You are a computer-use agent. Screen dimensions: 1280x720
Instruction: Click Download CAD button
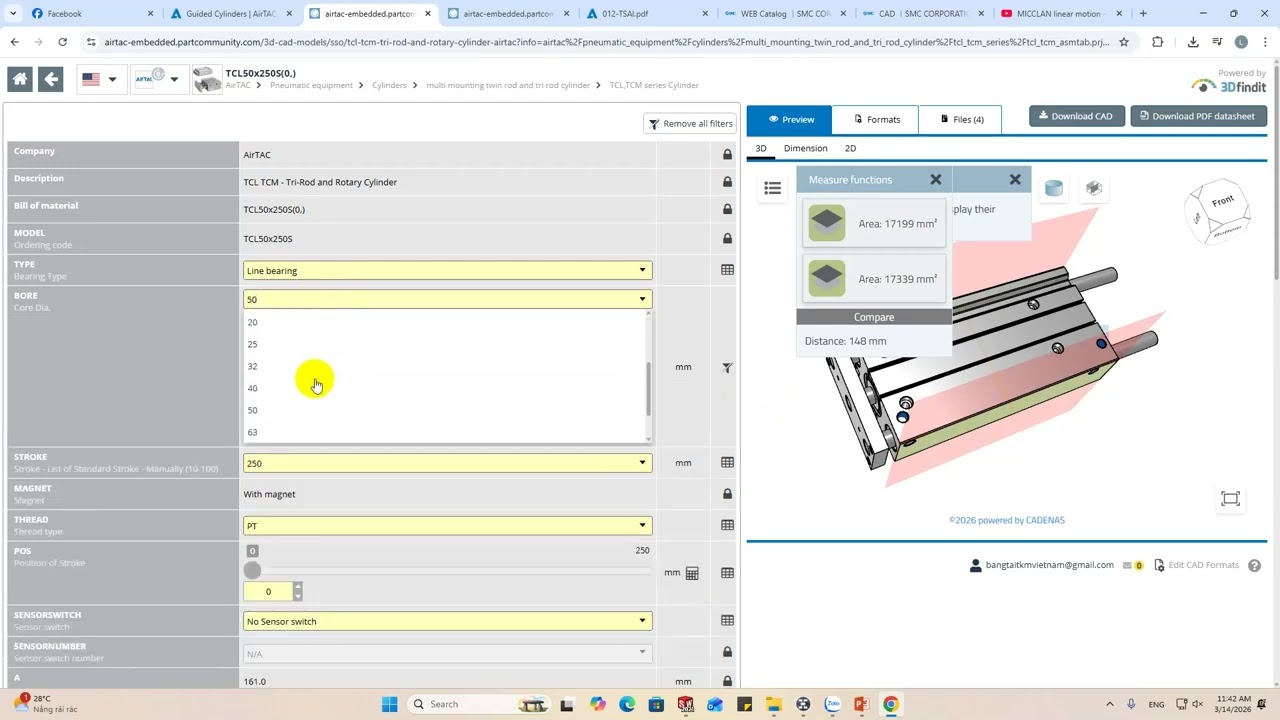(1075, 116)
